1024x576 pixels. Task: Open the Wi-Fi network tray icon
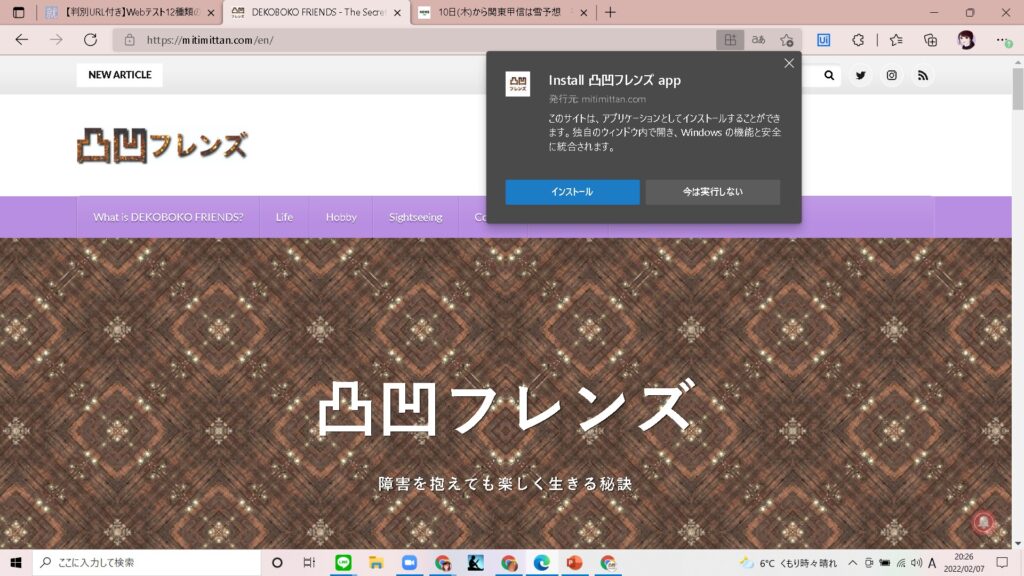click(x=901, y=563)
